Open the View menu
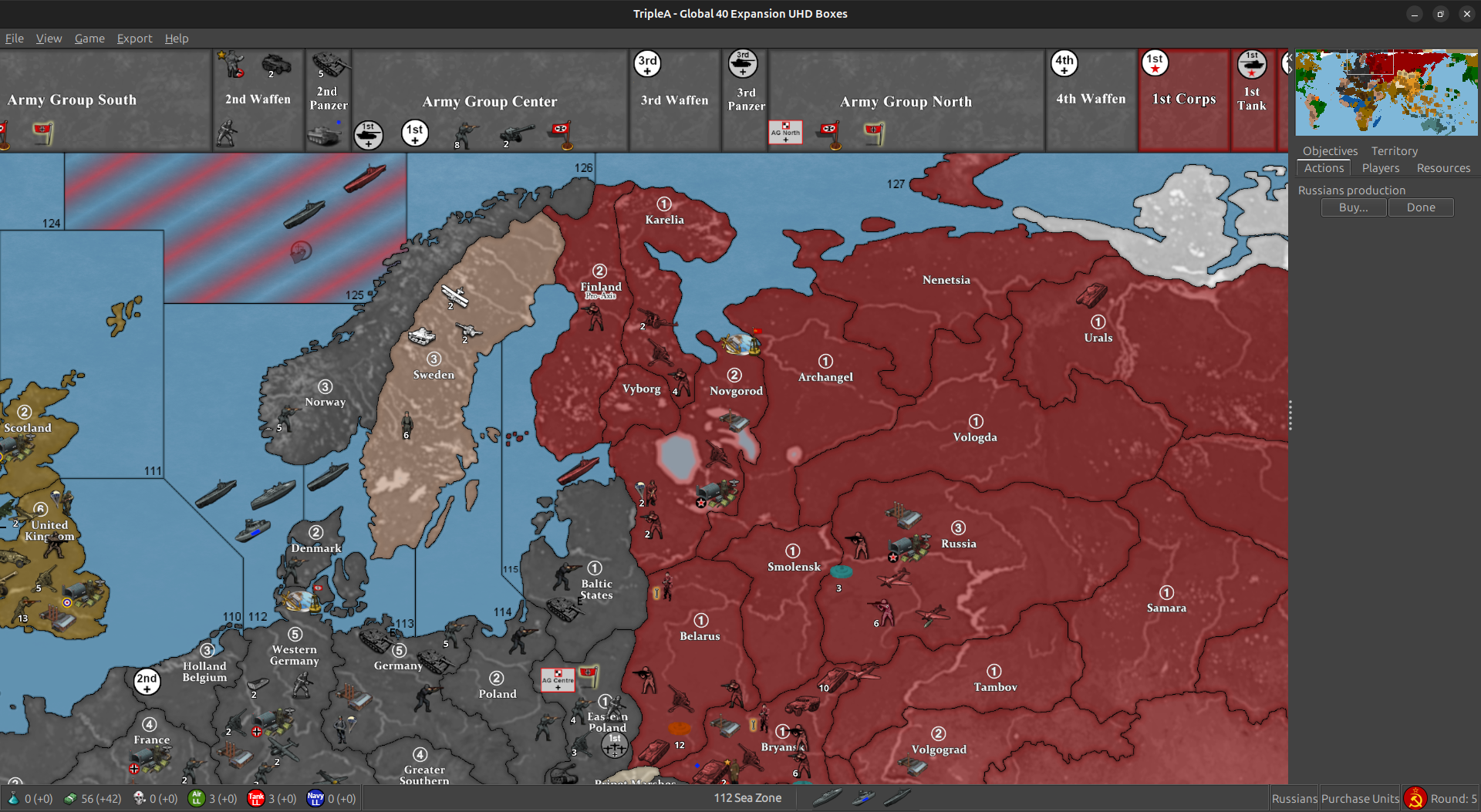 point(49,39)
